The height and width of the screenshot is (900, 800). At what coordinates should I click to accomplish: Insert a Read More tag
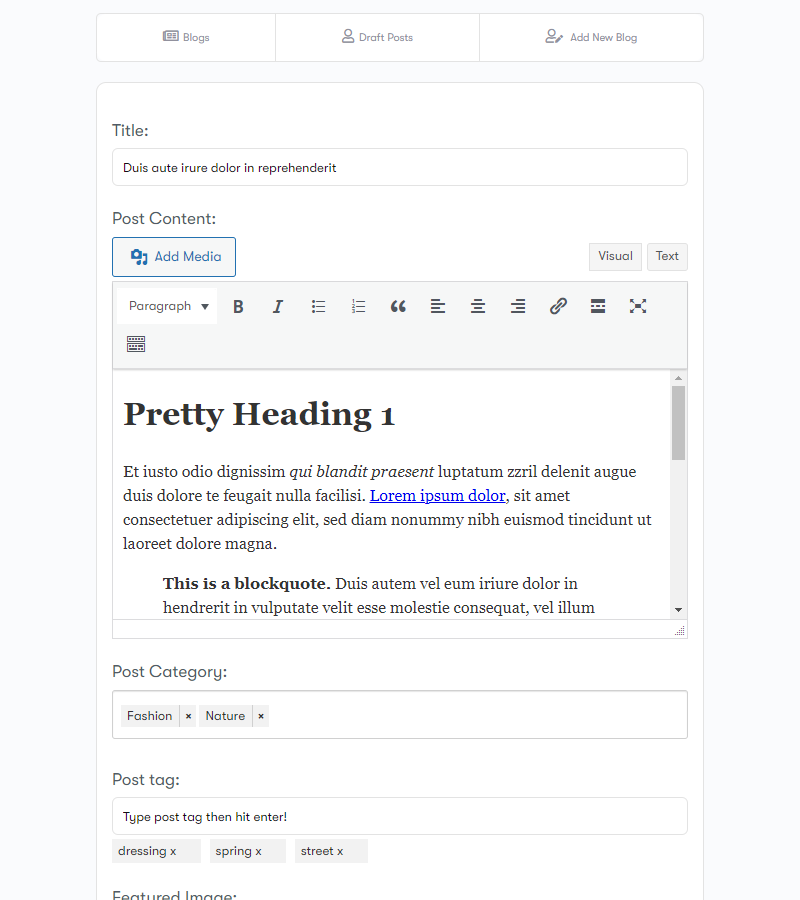coord(598,306)
